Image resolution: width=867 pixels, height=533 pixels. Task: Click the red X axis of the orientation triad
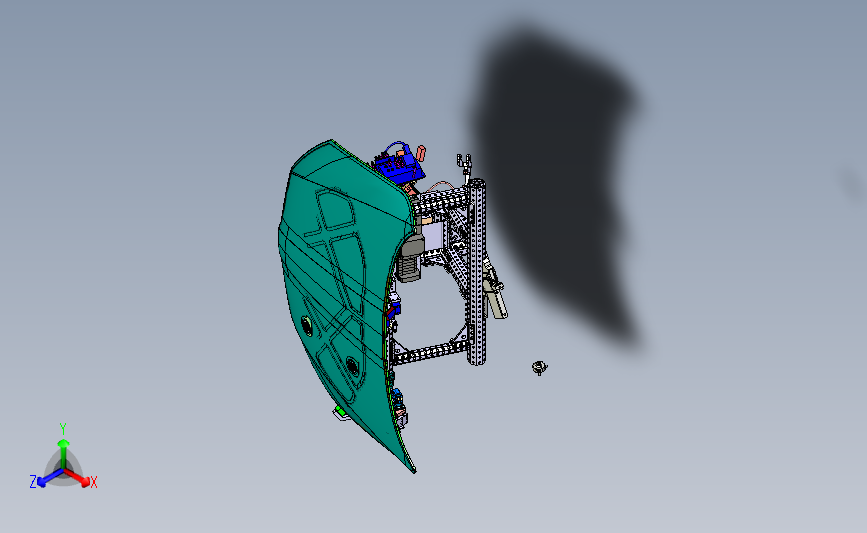click(x=80, y=479)
